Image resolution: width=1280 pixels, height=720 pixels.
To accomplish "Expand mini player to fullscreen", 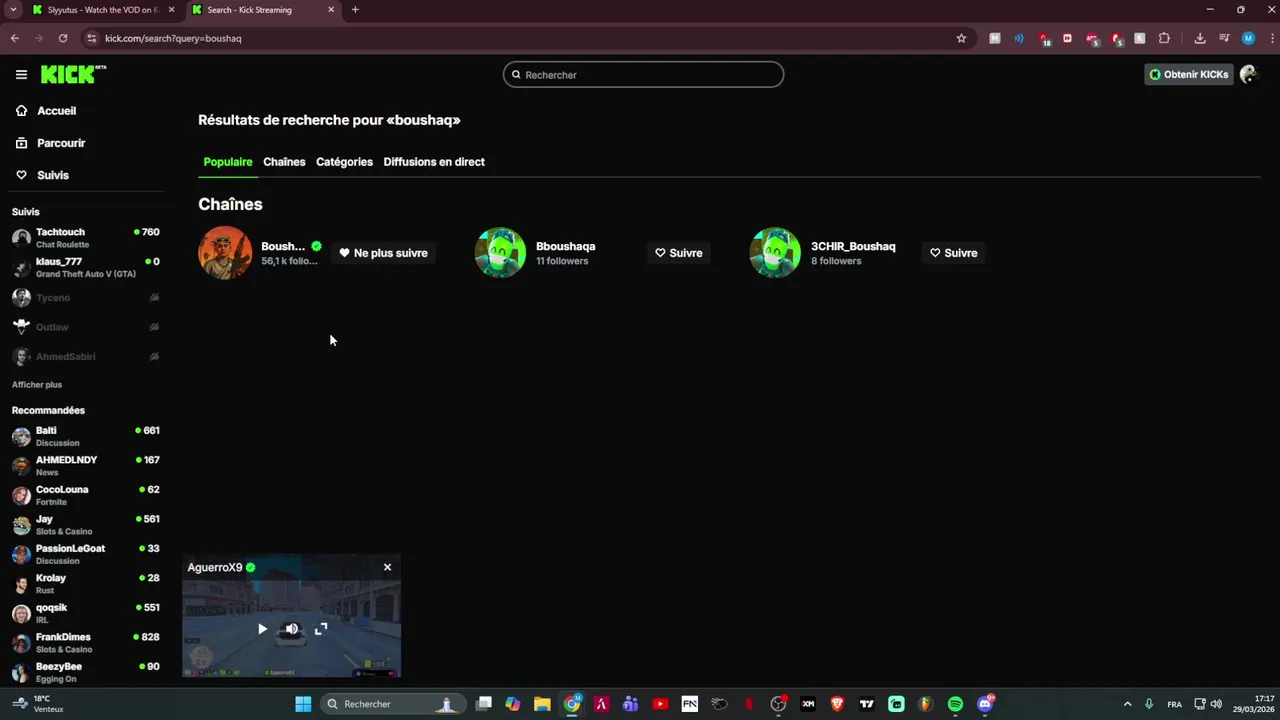I will click(321, 629).
